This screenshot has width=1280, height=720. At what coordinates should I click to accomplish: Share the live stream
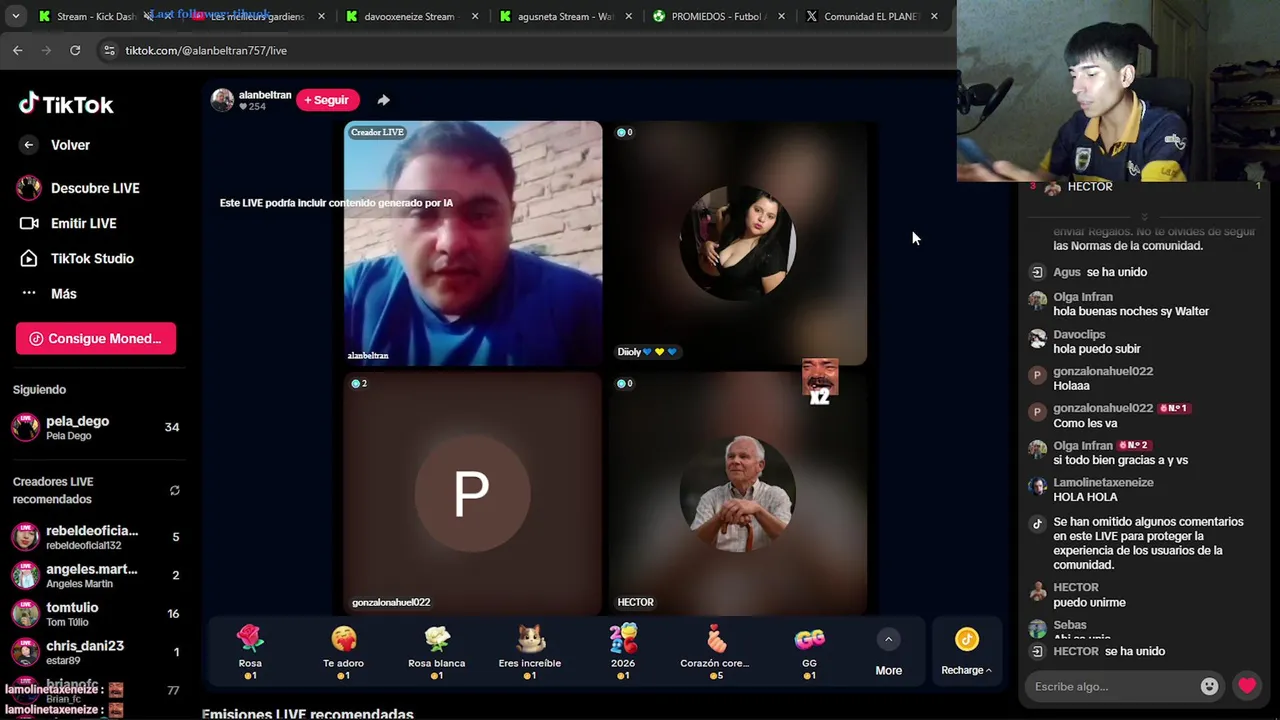click(x=383, y=100)
